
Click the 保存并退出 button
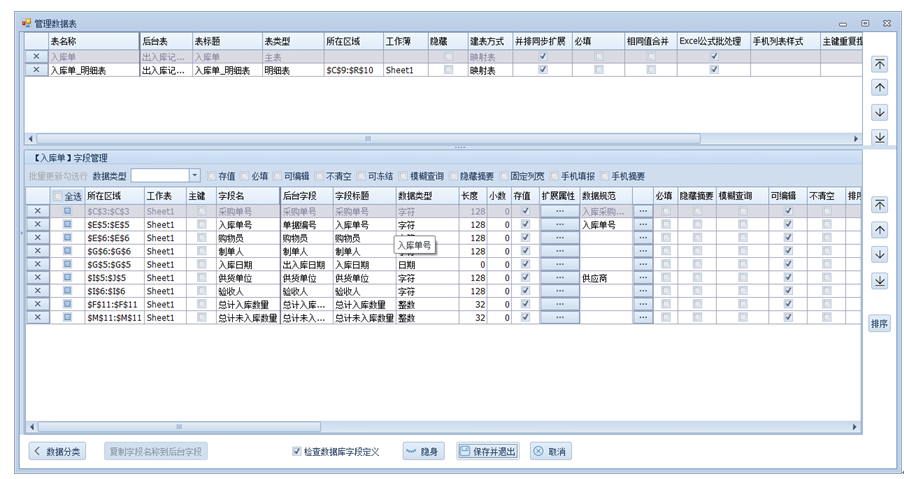click(488, 452)
